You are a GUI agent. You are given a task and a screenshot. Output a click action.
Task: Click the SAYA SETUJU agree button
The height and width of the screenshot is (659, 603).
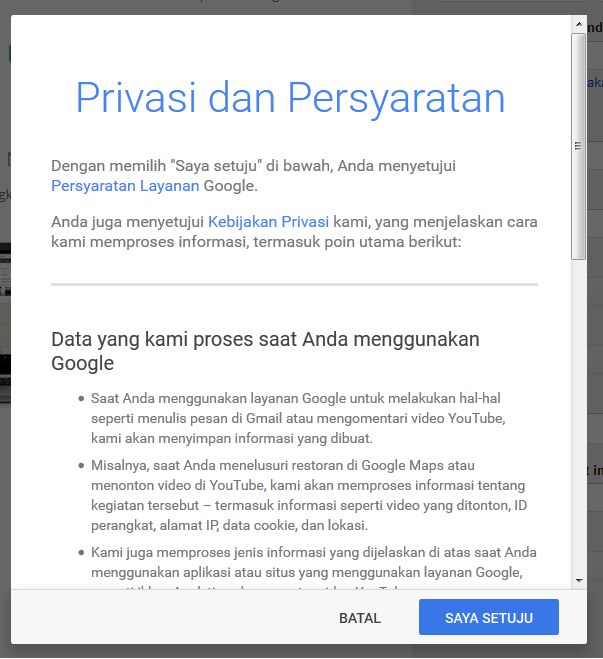[489, 617]
